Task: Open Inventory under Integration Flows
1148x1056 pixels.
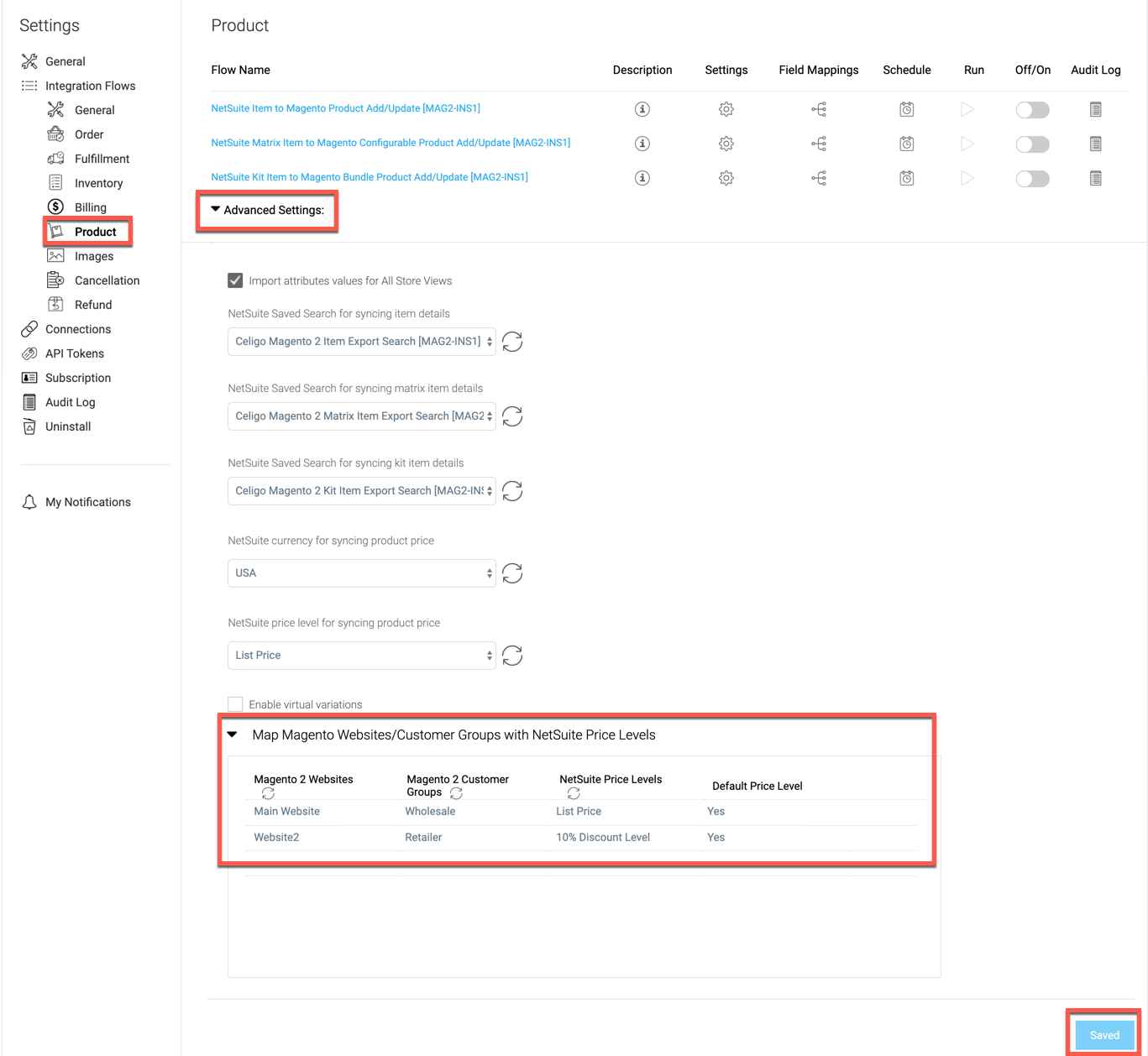Action: coord(85,183)
